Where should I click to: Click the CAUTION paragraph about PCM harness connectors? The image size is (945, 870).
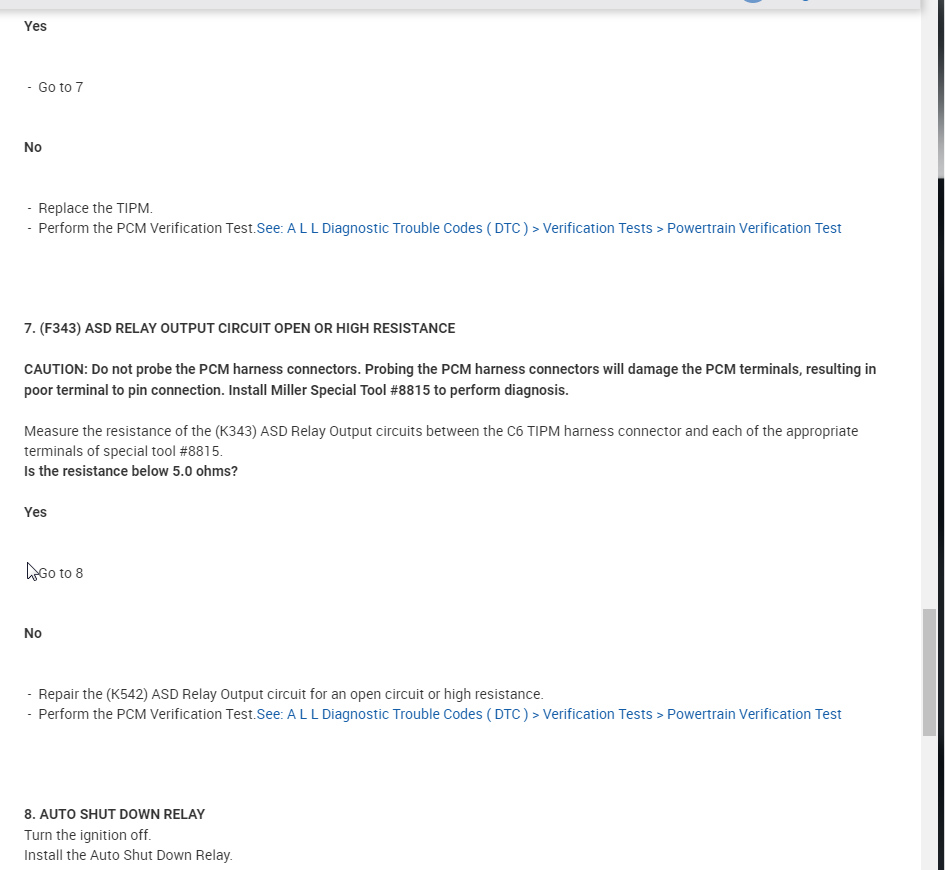(449, 379)
